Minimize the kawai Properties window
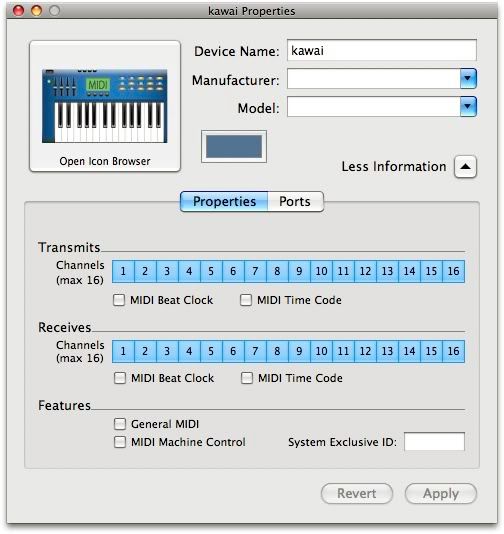This screenshot has width=504, height=534. 36,11
